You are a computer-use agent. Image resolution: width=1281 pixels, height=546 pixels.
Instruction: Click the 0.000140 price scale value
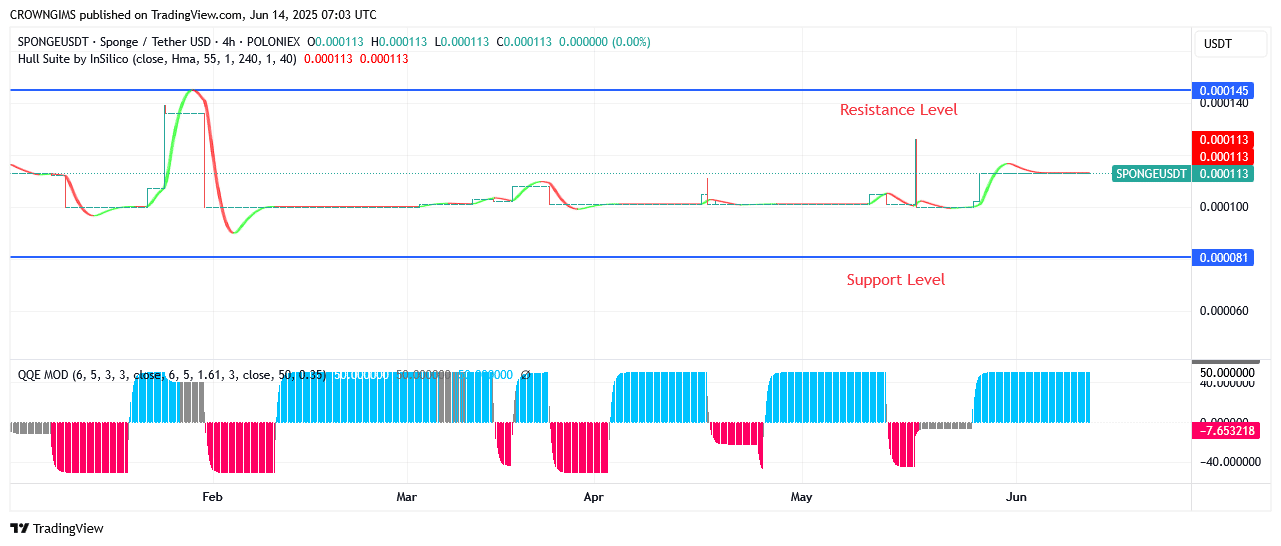1224,103
